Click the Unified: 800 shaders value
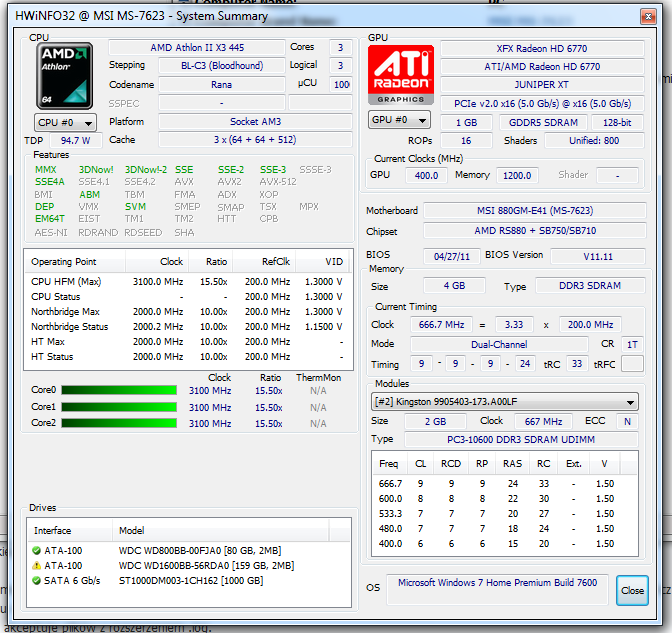Screen dimensions: 672x633 [594, 141]
